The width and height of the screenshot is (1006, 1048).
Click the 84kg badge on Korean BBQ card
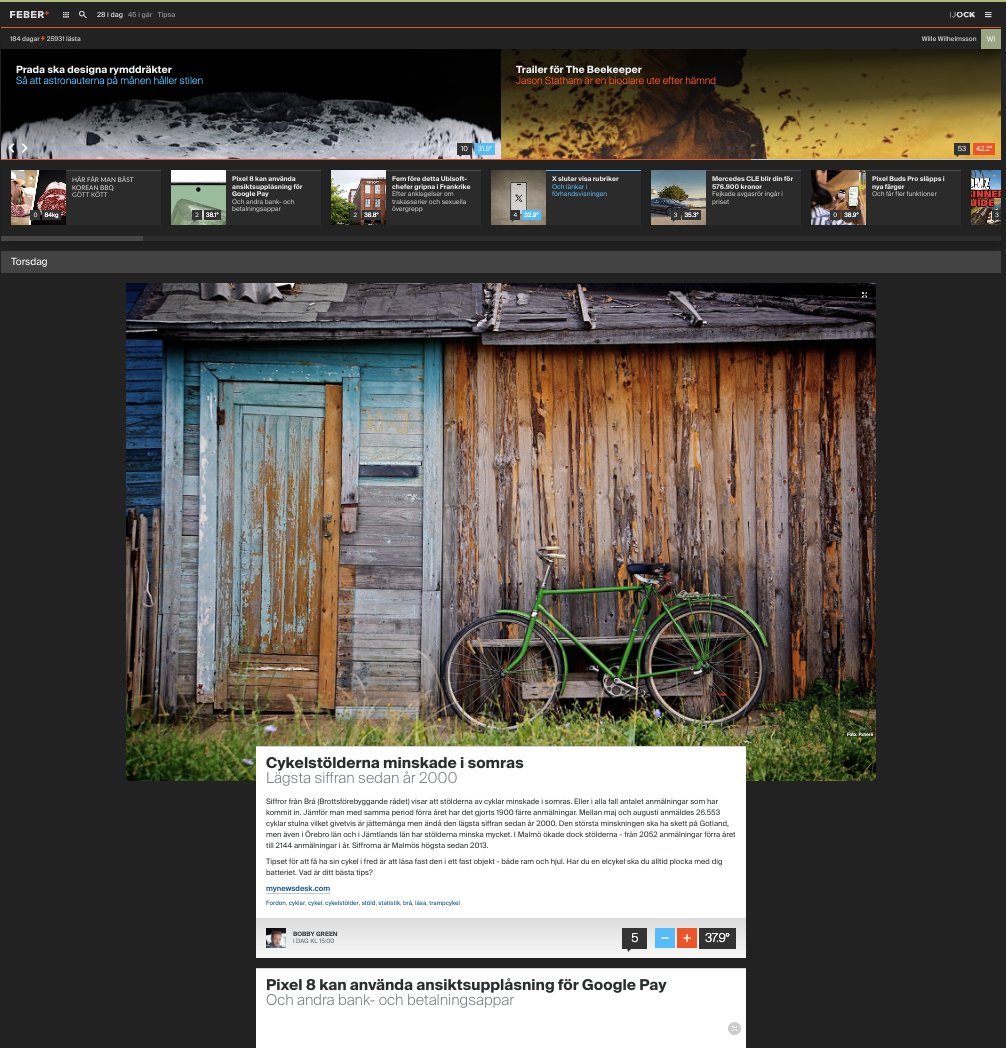pos(51,215)
